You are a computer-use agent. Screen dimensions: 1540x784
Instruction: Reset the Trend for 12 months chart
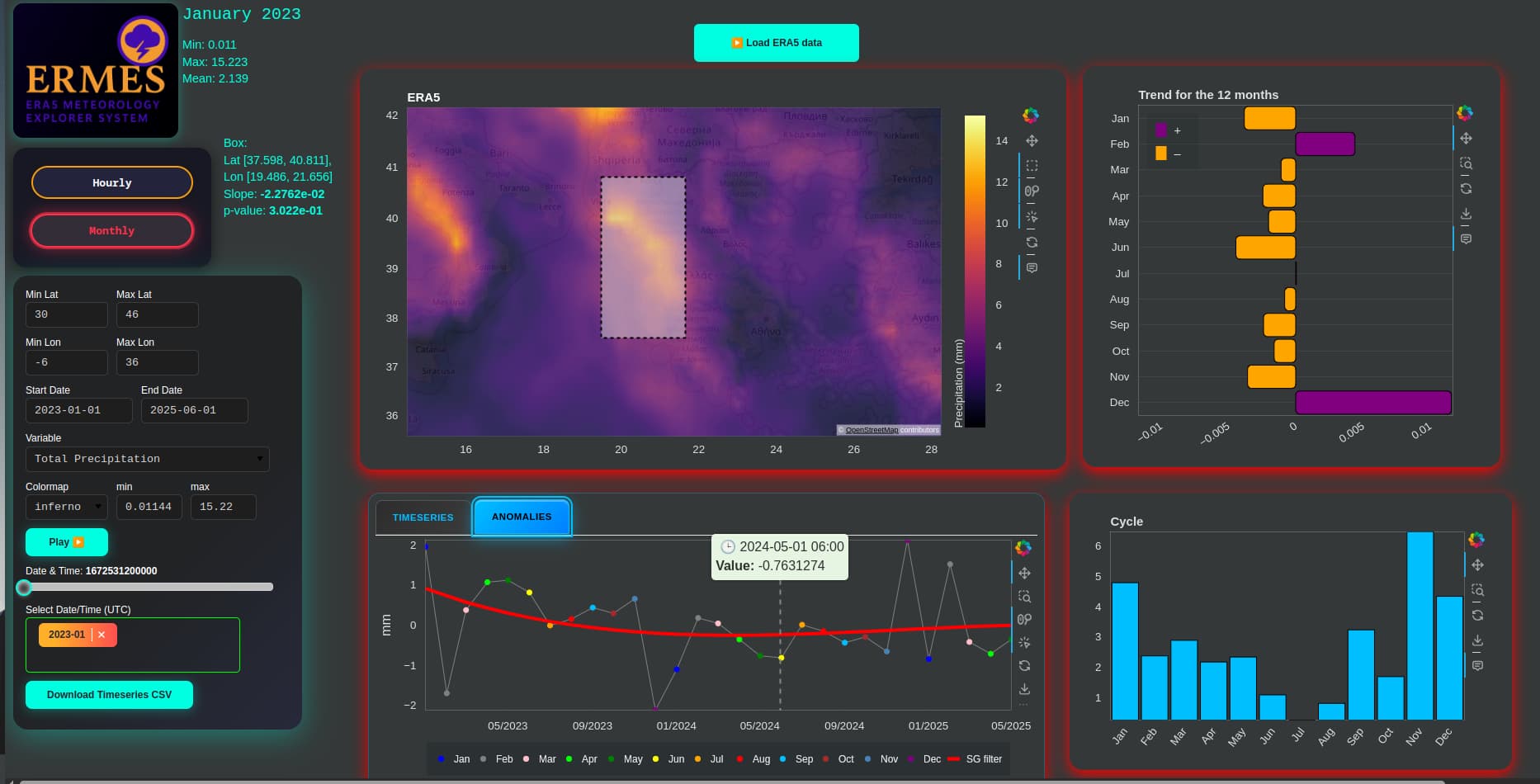click(1466, 189)
